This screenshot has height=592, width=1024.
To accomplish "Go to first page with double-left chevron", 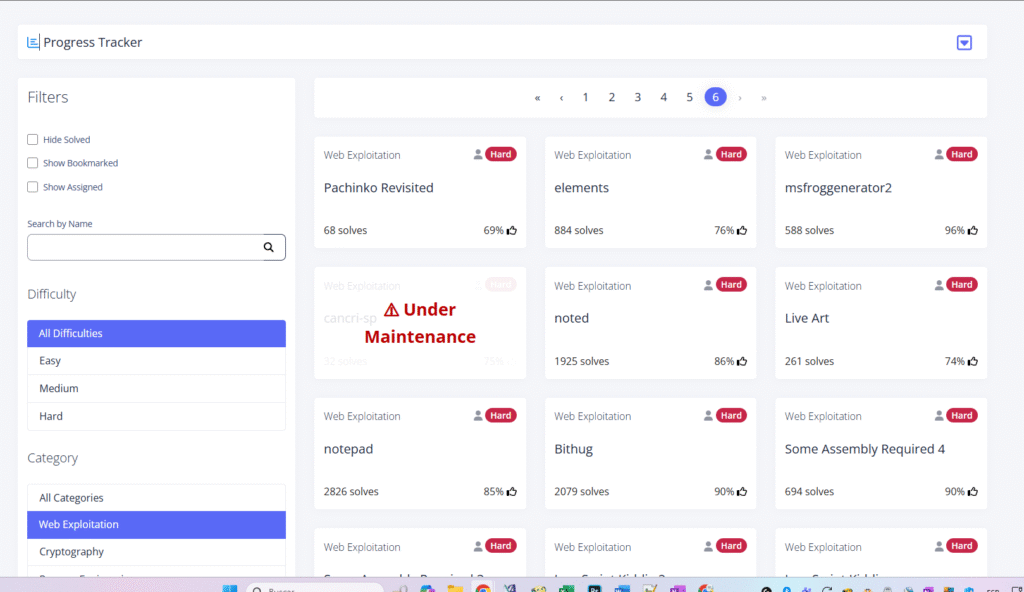I will click(537, 97).
